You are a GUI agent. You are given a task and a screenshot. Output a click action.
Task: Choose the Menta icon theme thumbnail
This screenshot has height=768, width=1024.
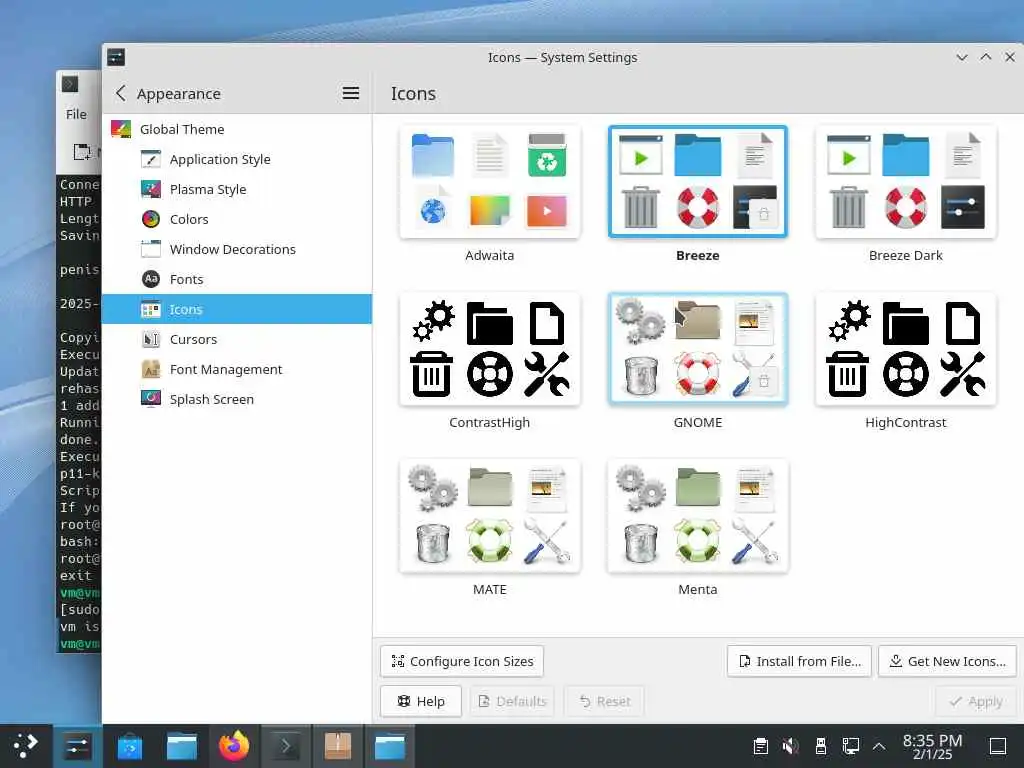pyautogui.click(x=697, y=517)
